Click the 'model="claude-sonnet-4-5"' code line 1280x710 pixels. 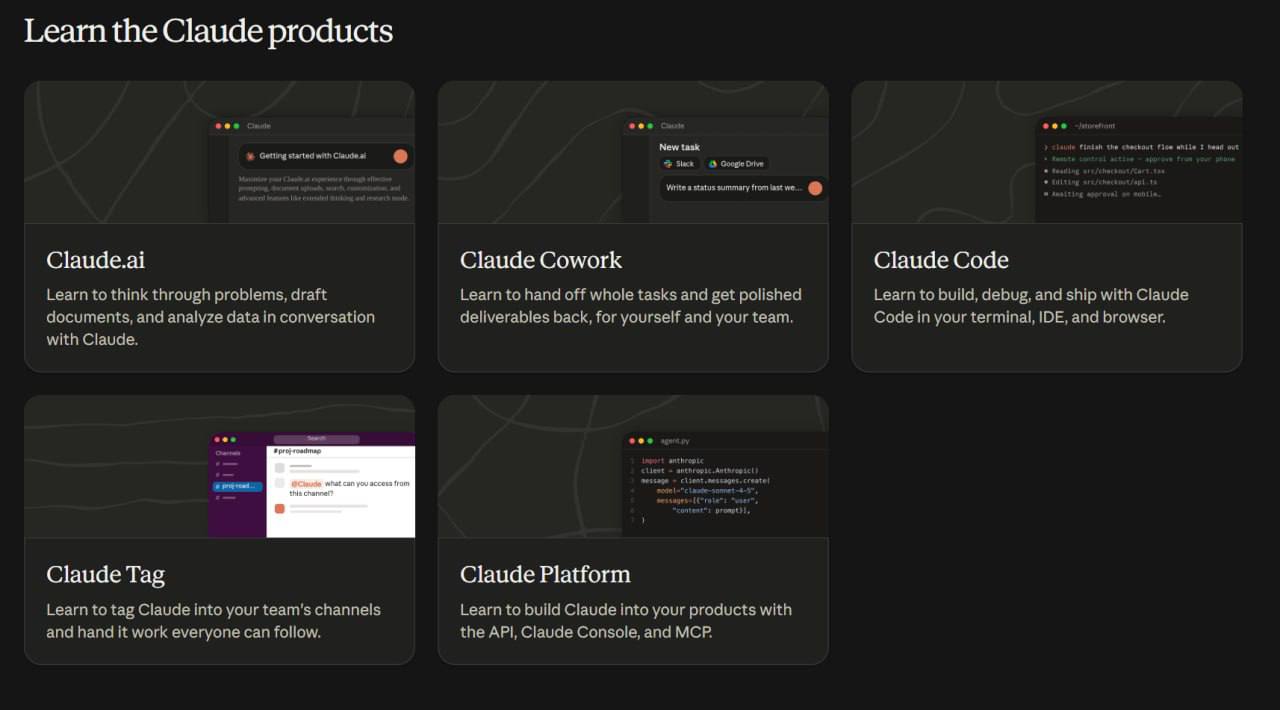click(x=706, y=491)
